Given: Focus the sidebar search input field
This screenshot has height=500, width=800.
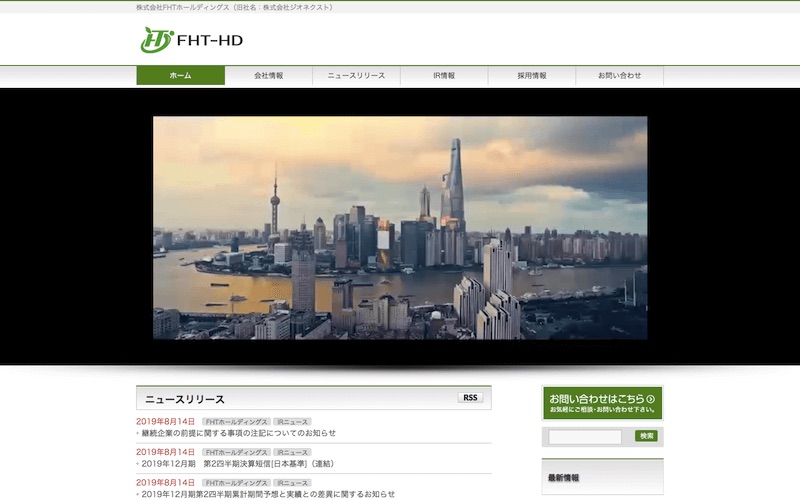Looking at the screenshot, I should coord(585,436).
